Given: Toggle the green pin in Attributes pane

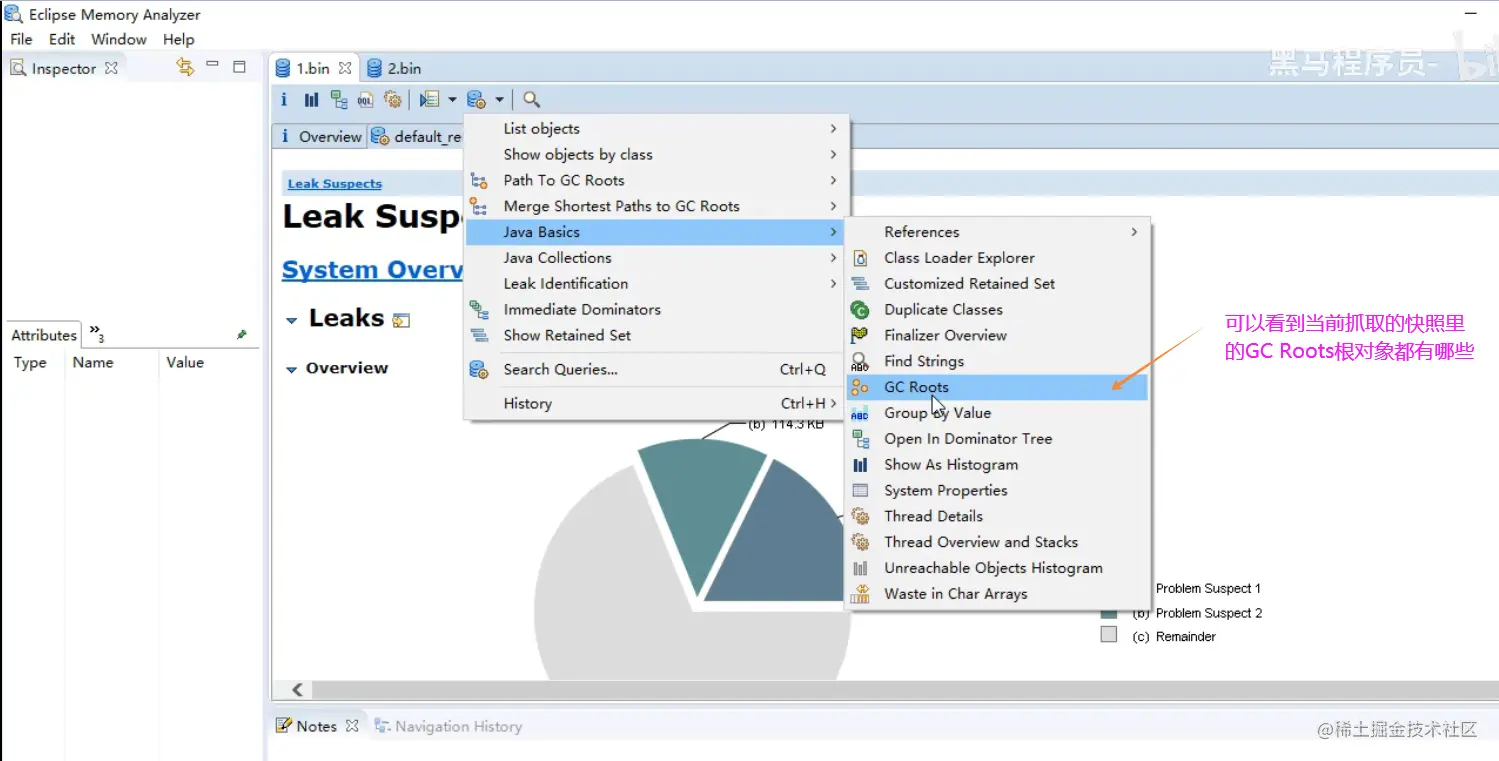Looking at the screenshot, I should (x=241, y=334).
